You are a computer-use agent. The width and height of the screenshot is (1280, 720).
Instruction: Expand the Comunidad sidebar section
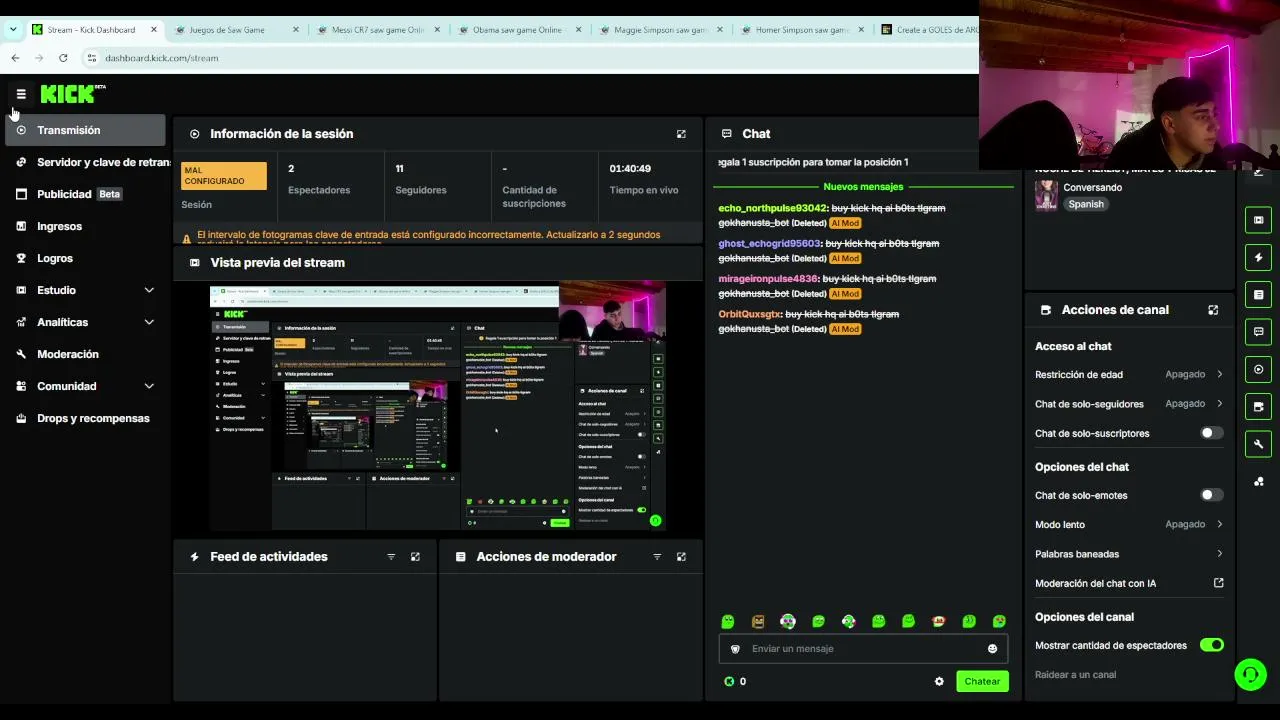[x=149, y=386]
